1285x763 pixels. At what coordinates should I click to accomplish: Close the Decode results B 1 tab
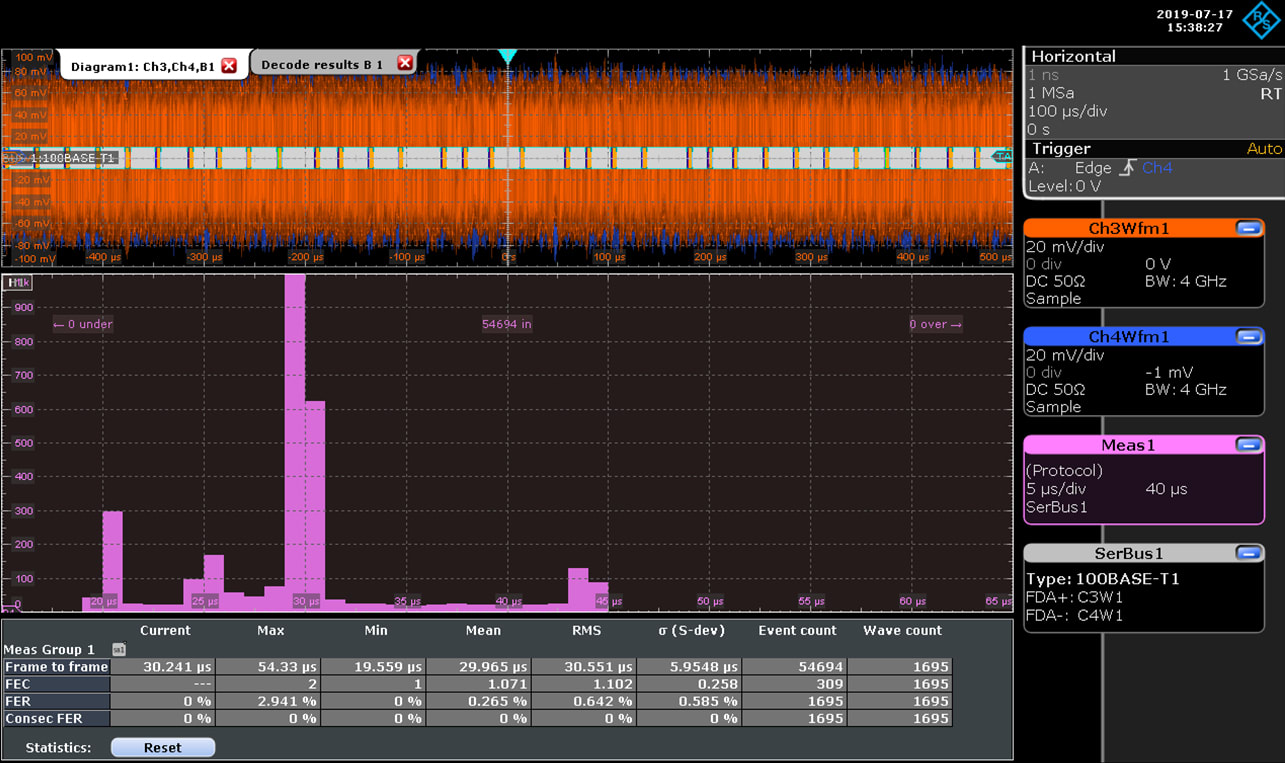point(404,64)
